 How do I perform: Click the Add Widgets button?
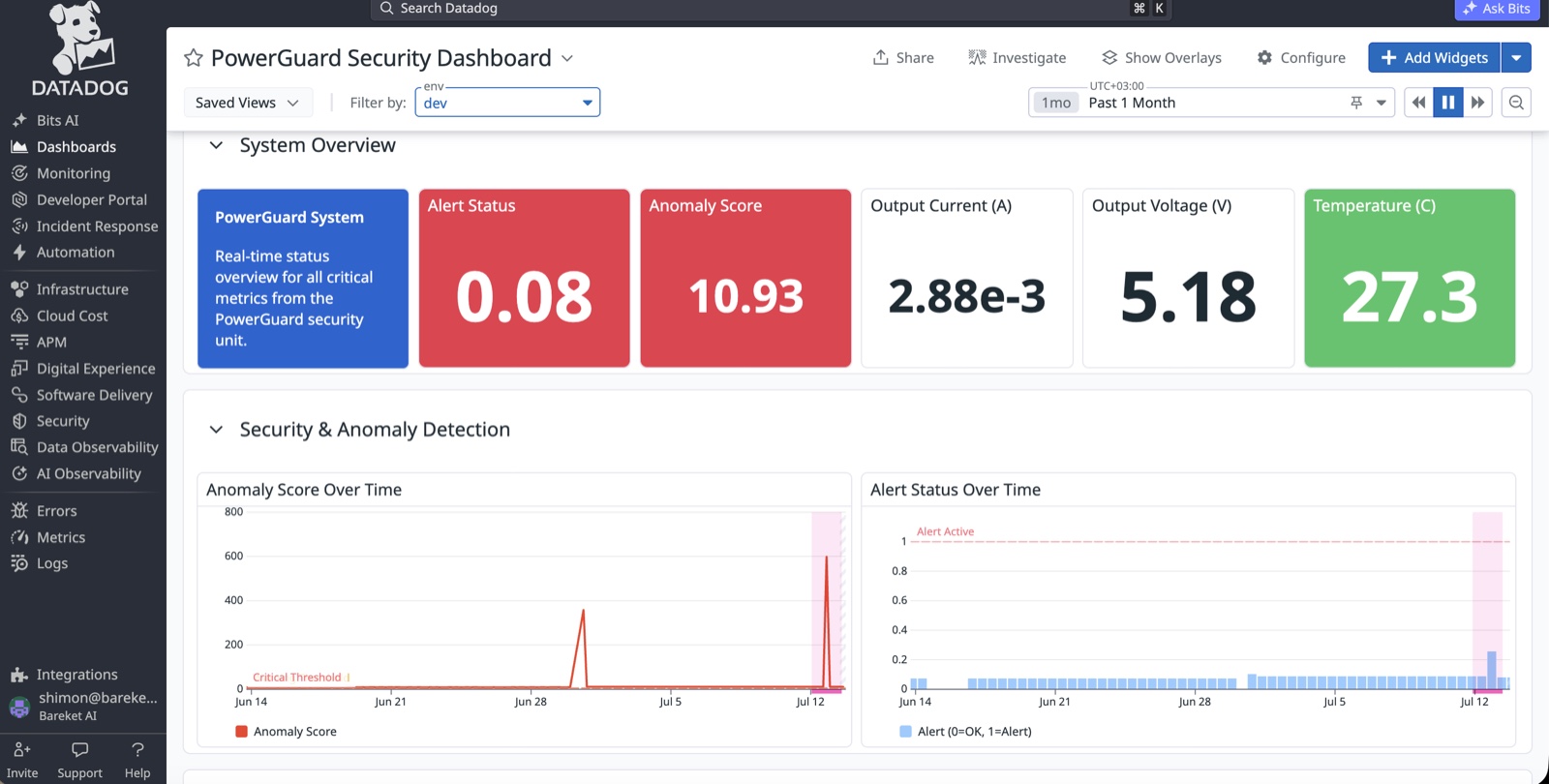1434,58
